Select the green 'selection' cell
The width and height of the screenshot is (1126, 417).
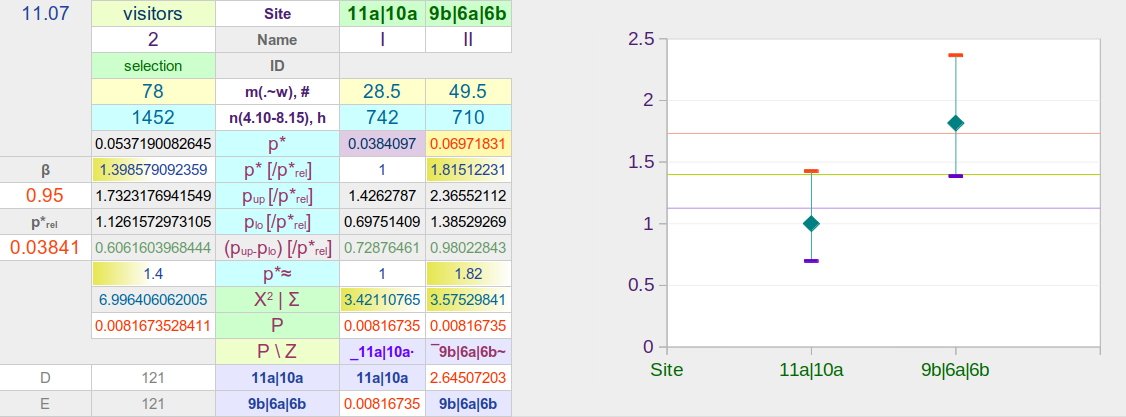click(x=153, y=66)
